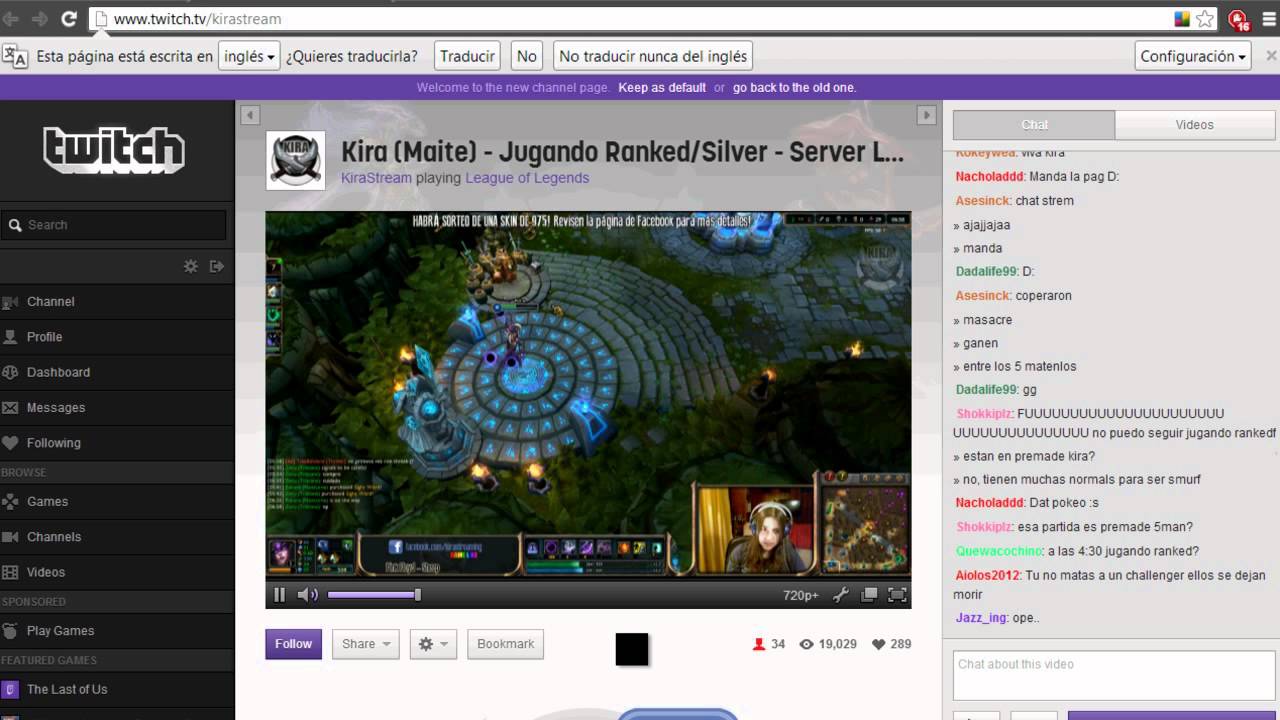Open the gear options dropdown below video
The image size is (1280, 720).
tap(433, 644)
